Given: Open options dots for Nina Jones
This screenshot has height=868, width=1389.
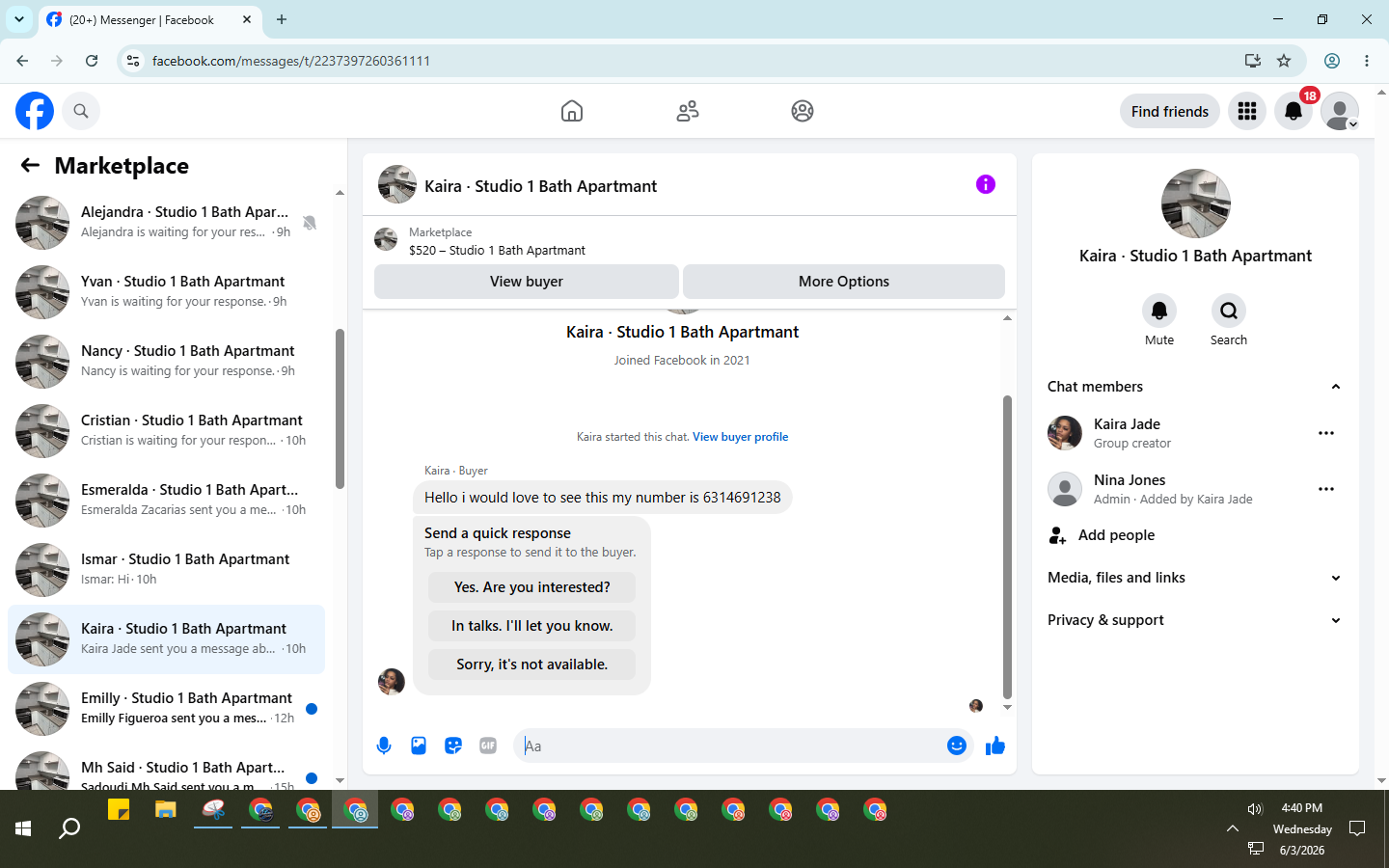Looking at the screenshot, I should click(x=1326, y=489).
